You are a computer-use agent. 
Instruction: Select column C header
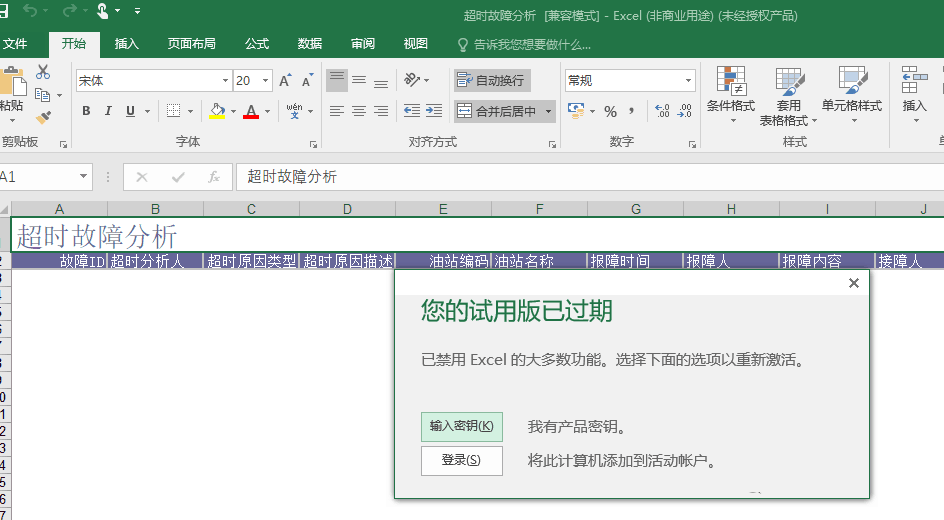coord(252,209)
